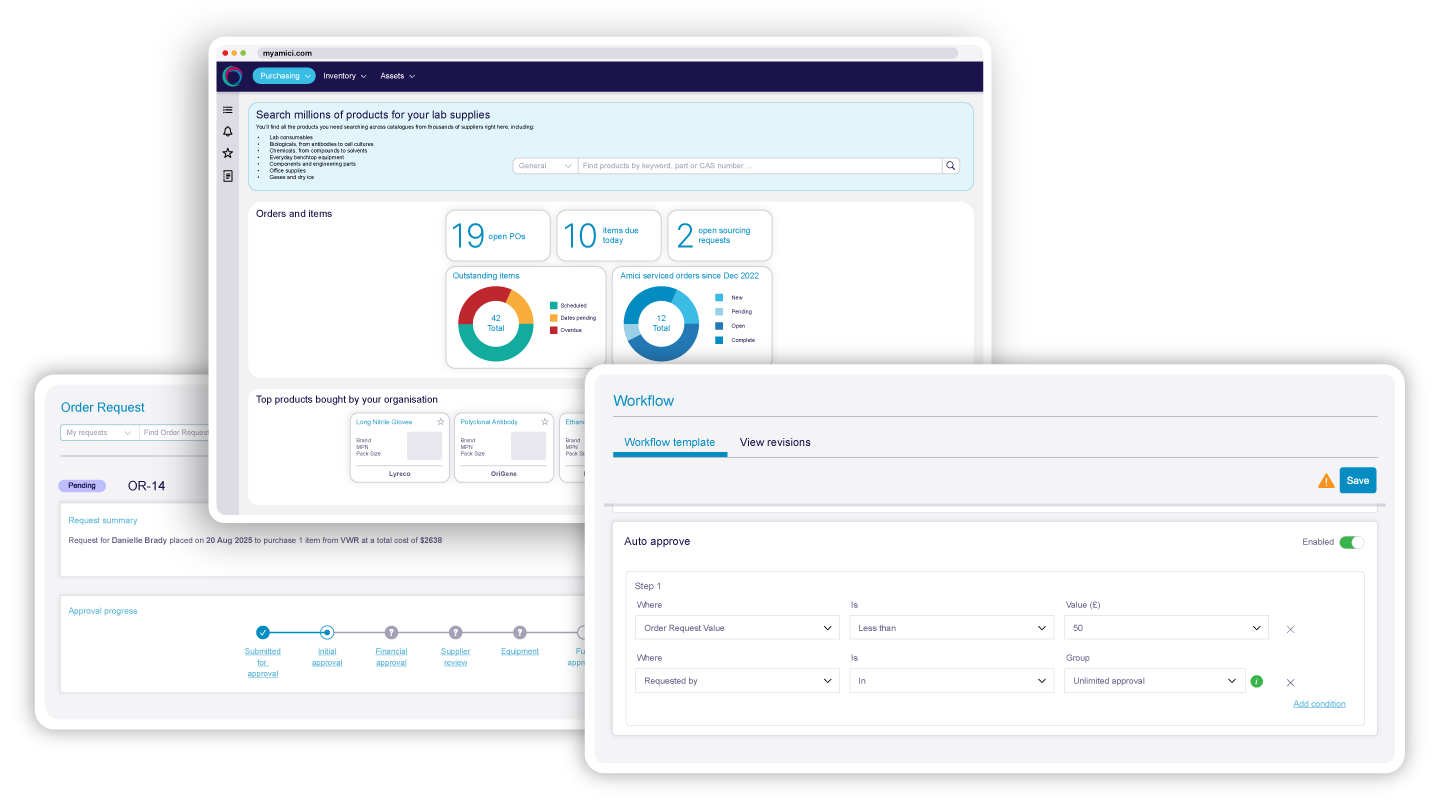Open the hamburger menu in sidebar
Image resolution: width=1440 pixels, height=809 pixels.
click(x=228, y=110)
